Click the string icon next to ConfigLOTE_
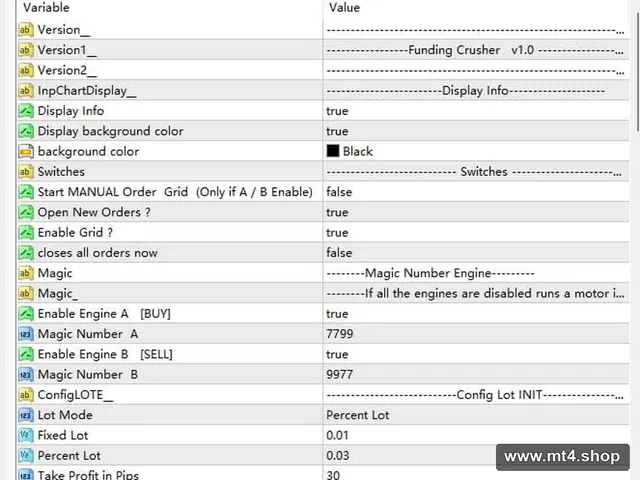 click(25, 395)
